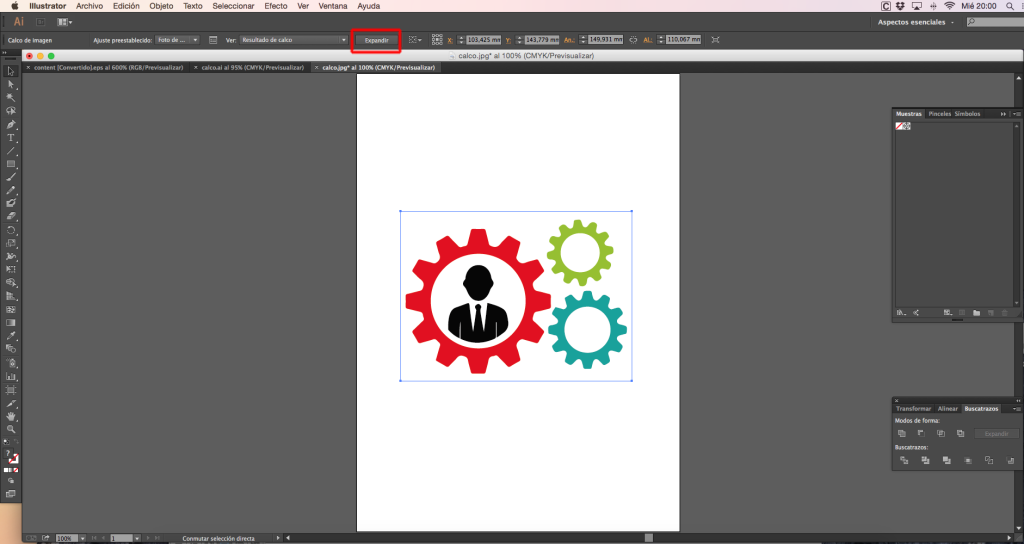Select the Type (T) tool

tap(11, 137)
